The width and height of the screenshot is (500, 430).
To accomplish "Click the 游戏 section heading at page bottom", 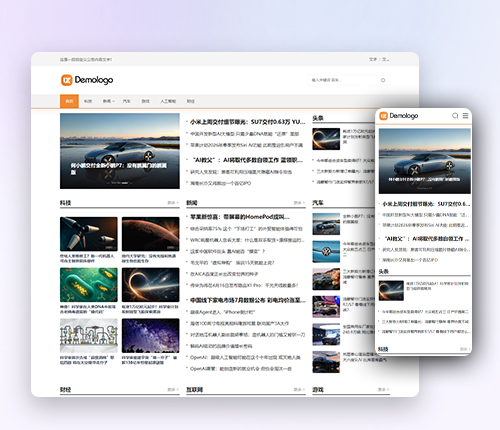I will 318,389.
